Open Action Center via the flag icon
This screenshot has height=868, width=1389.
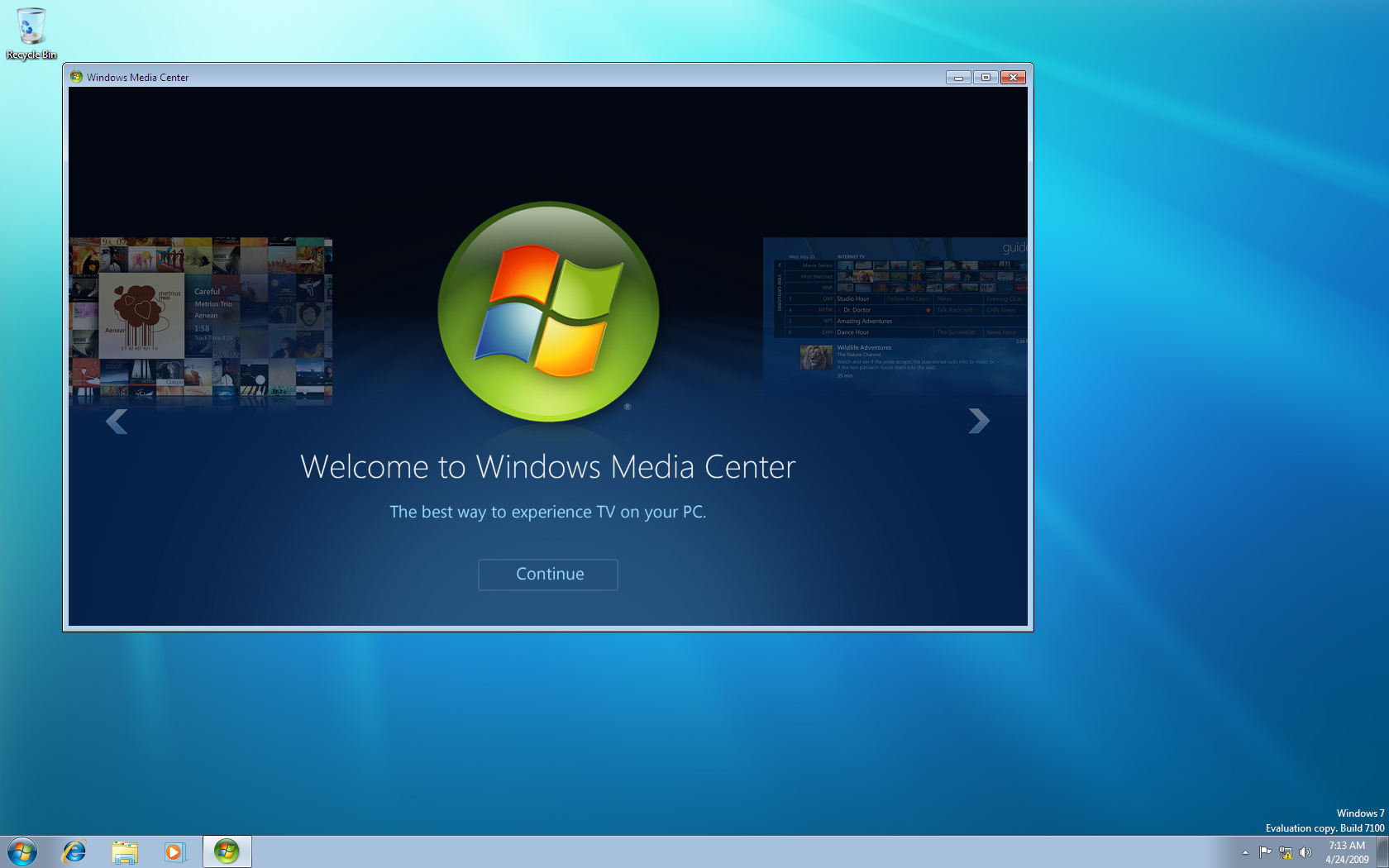(1265, 851)
